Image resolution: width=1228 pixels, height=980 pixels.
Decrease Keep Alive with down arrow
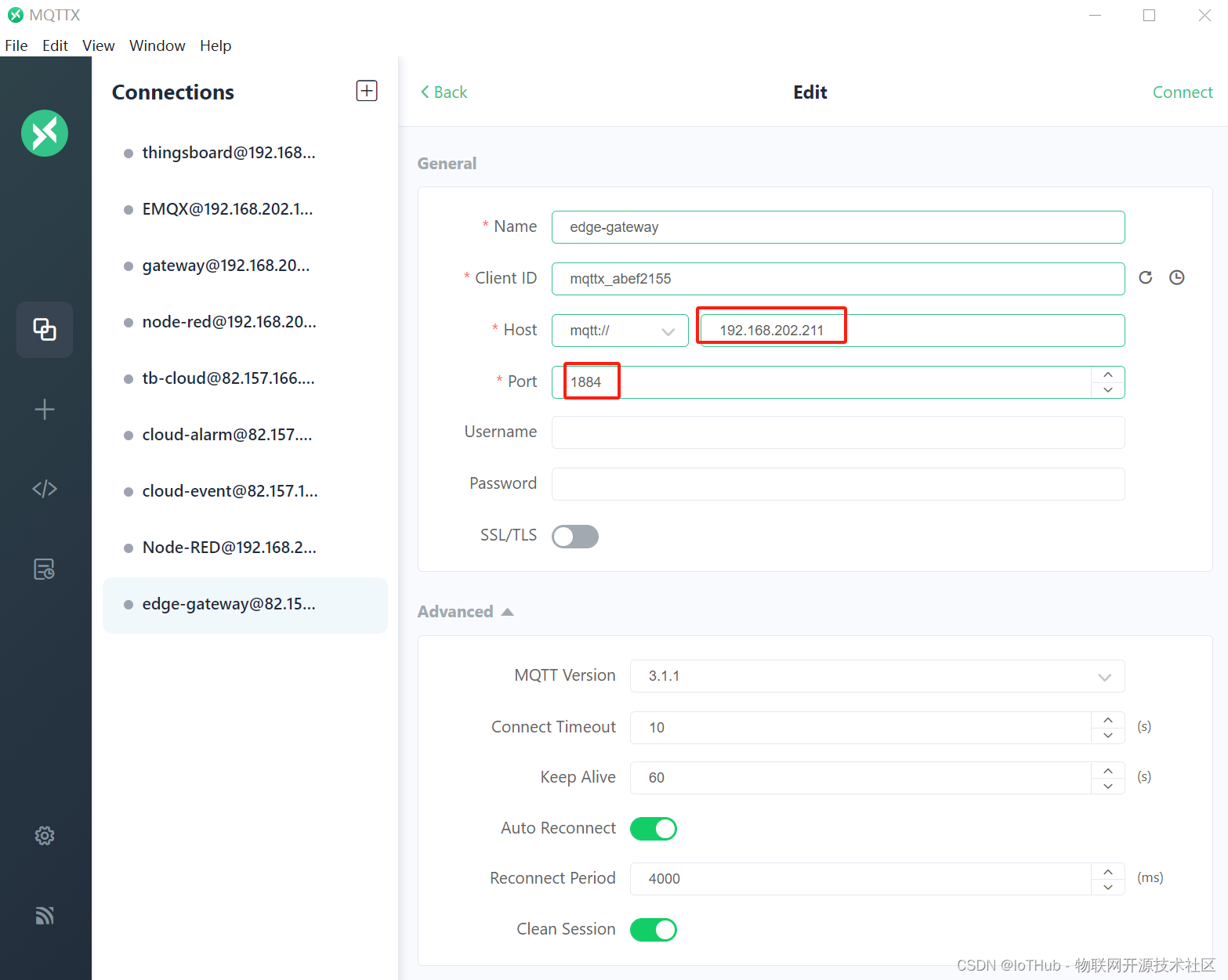click(x=1108, y=786)
